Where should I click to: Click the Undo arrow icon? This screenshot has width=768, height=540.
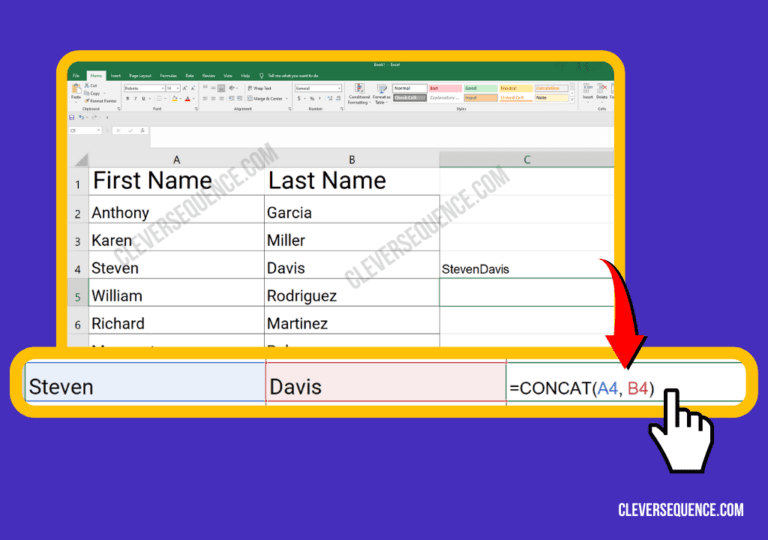(81, 117)
